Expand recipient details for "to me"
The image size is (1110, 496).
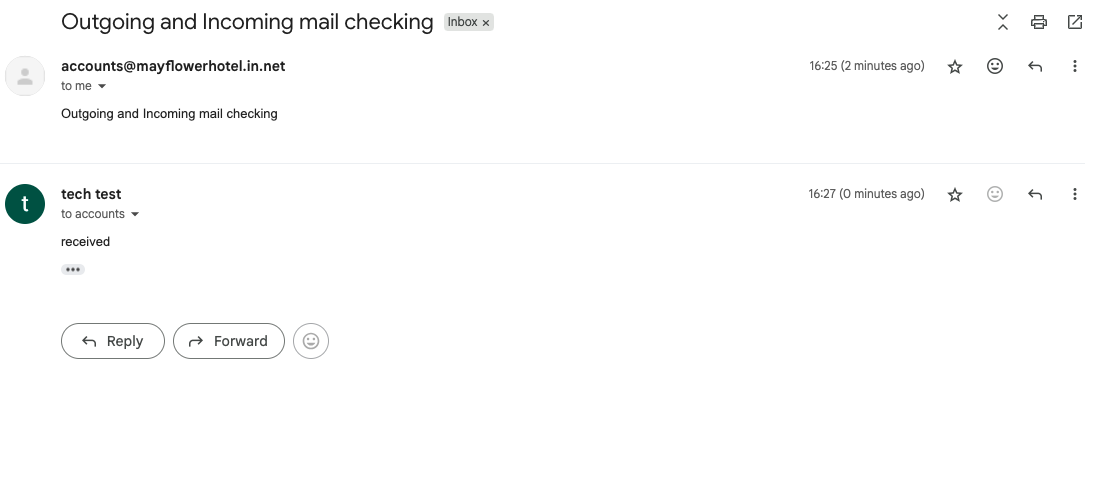(x=102, y=87)
